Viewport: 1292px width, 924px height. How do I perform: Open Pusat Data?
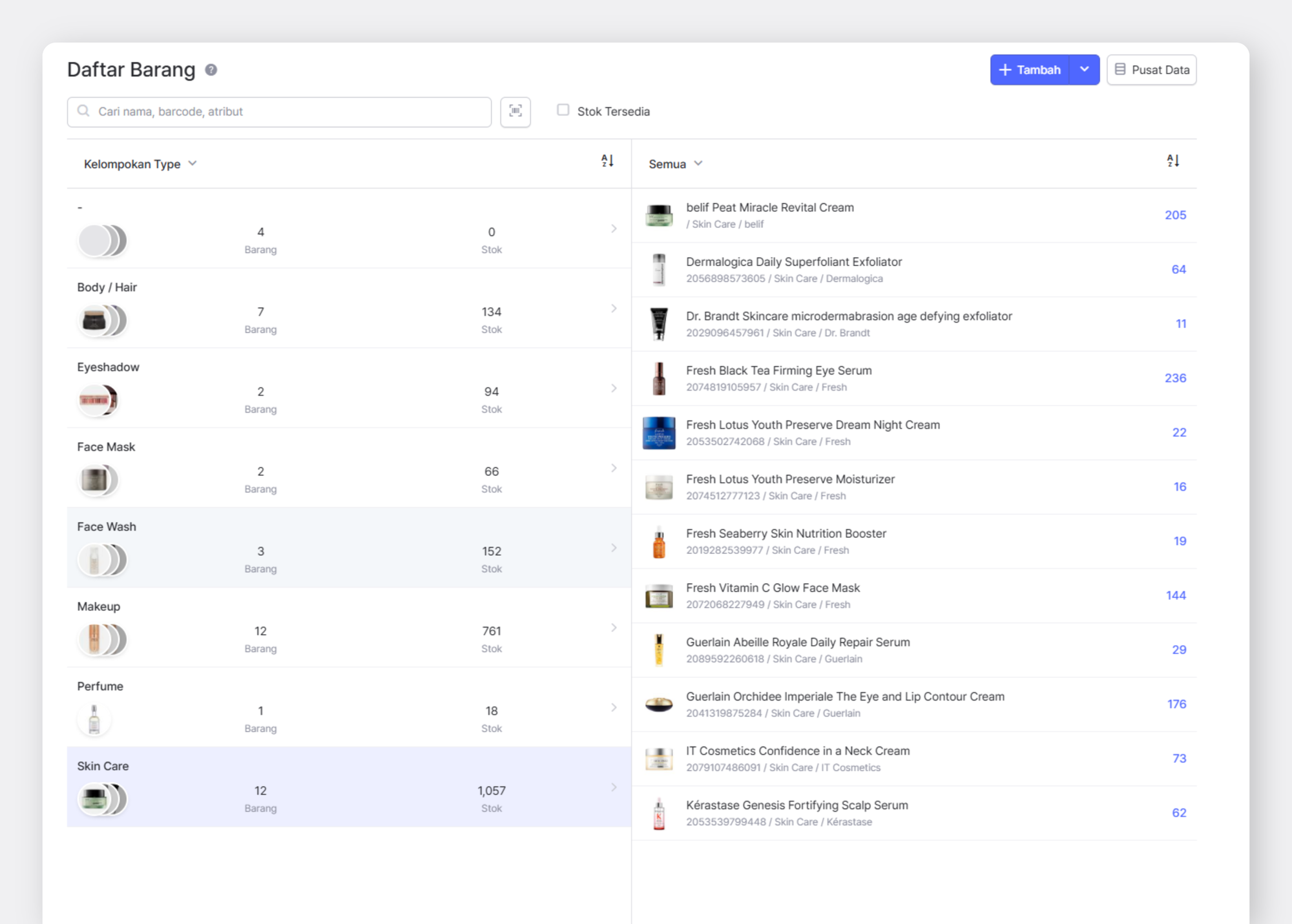tap(1151, 70)
